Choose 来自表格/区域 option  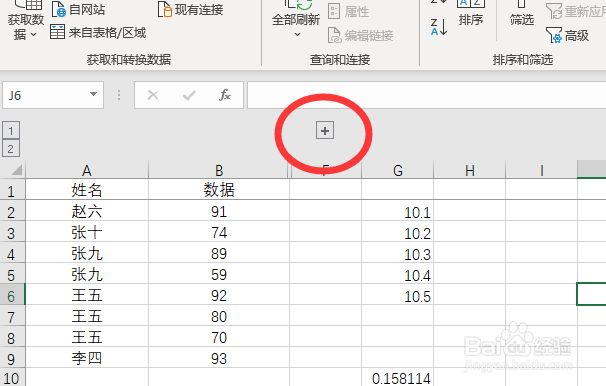[x=98, y=32]
